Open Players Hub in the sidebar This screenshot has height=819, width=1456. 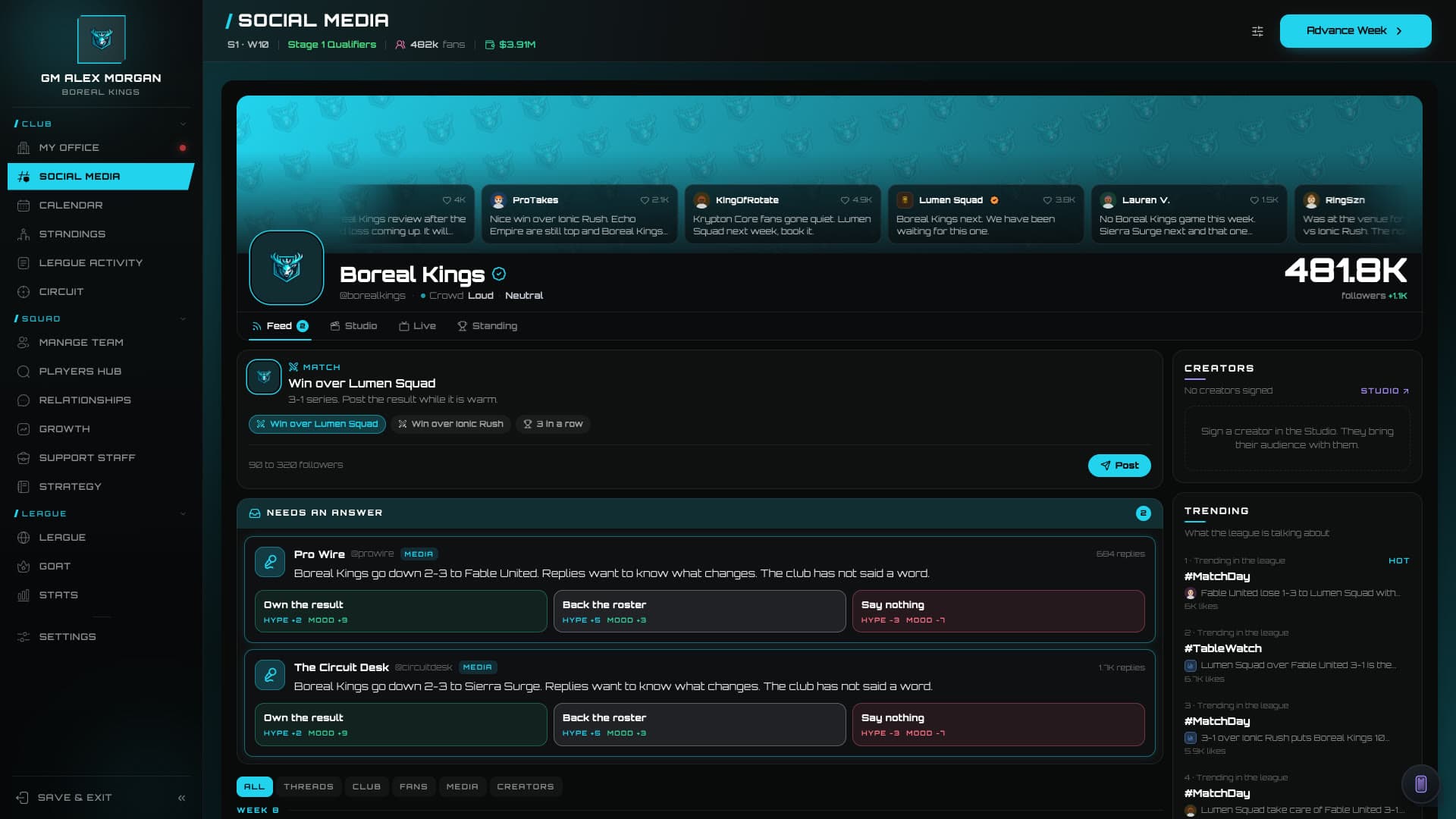(101, 372)
